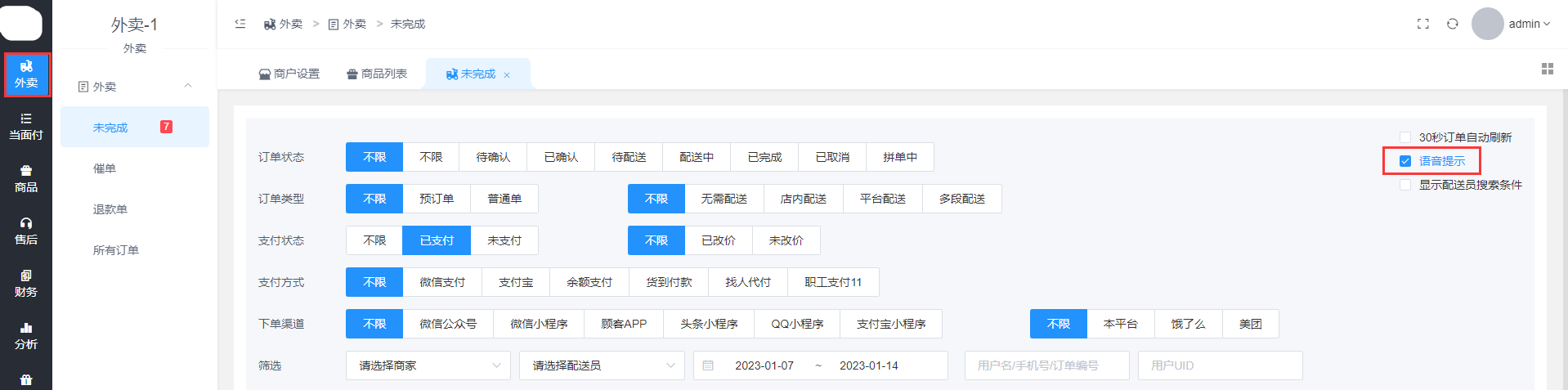Image resolution: width=1568 pixels, height=390 pixels.
Task: Open the 财务 sidebar module
Action: point(26,284)
